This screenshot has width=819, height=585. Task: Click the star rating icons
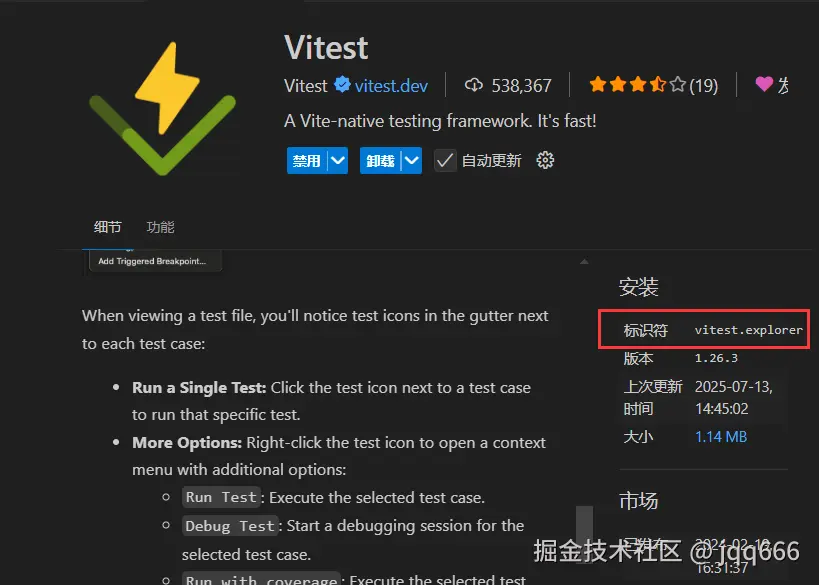tap(637, 85)
